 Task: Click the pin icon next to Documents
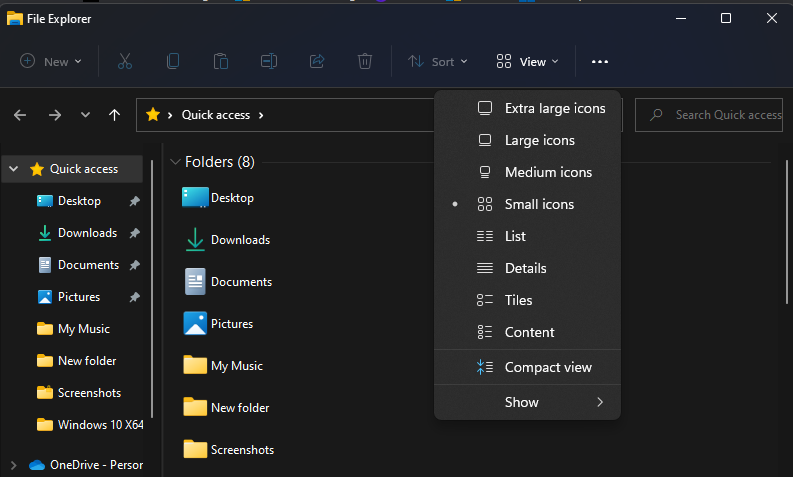point(135,265)
